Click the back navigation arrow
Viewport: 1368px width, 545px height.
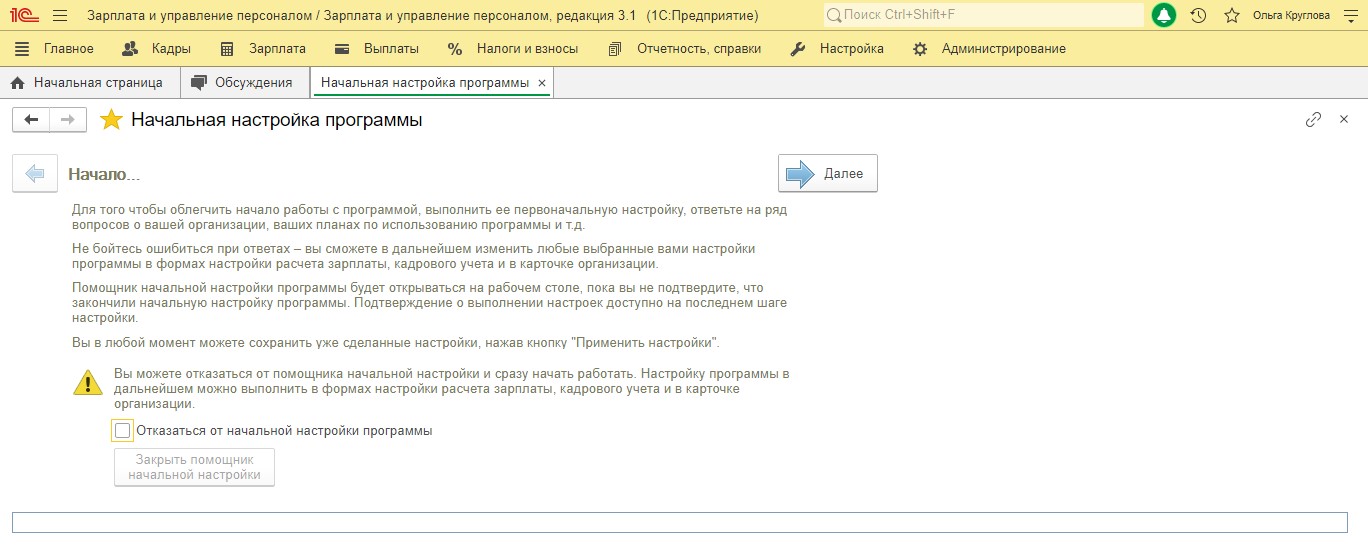coord(31,120)
